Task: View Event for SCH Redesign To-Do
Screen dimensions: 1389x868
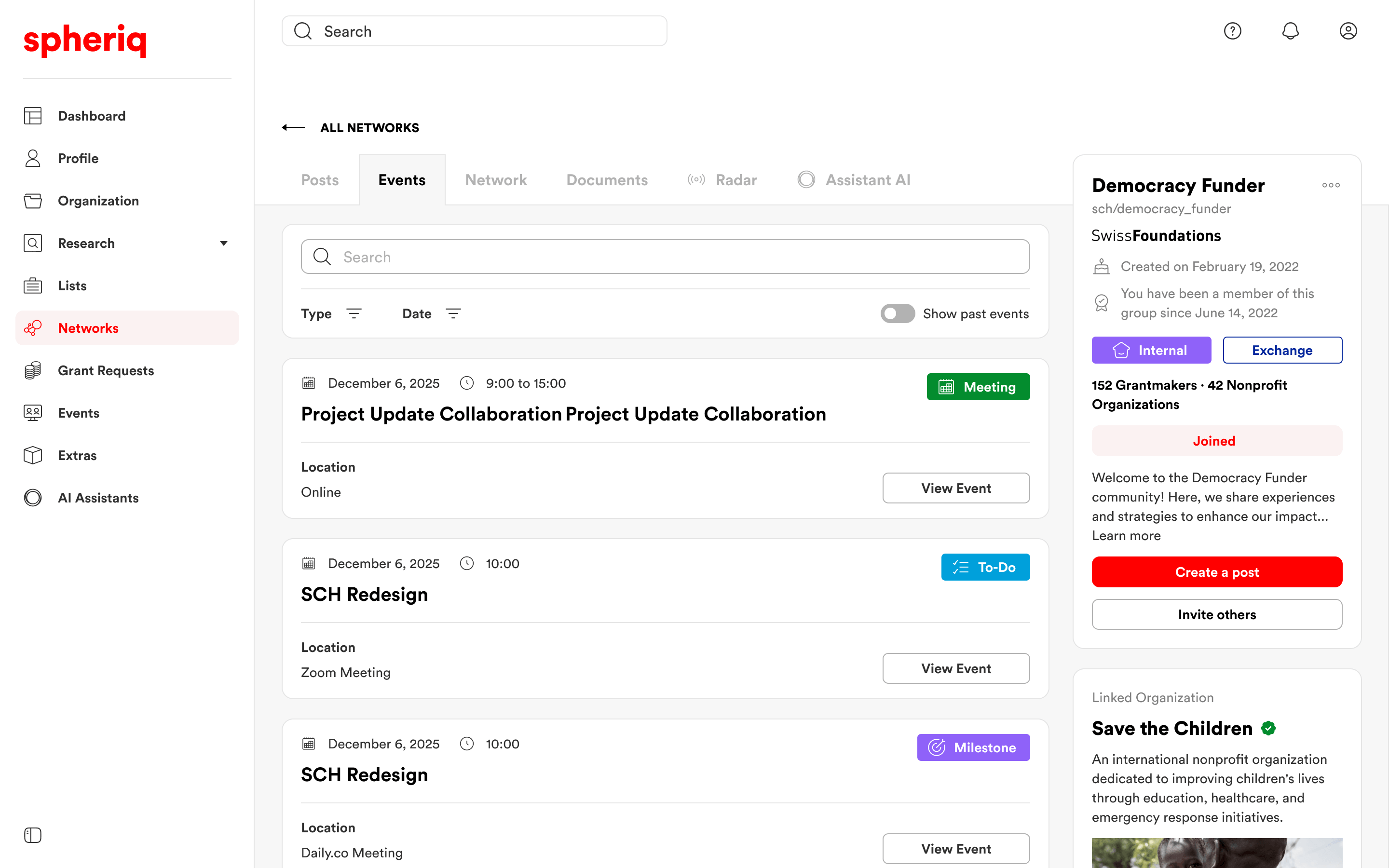Action: (956, 668)
